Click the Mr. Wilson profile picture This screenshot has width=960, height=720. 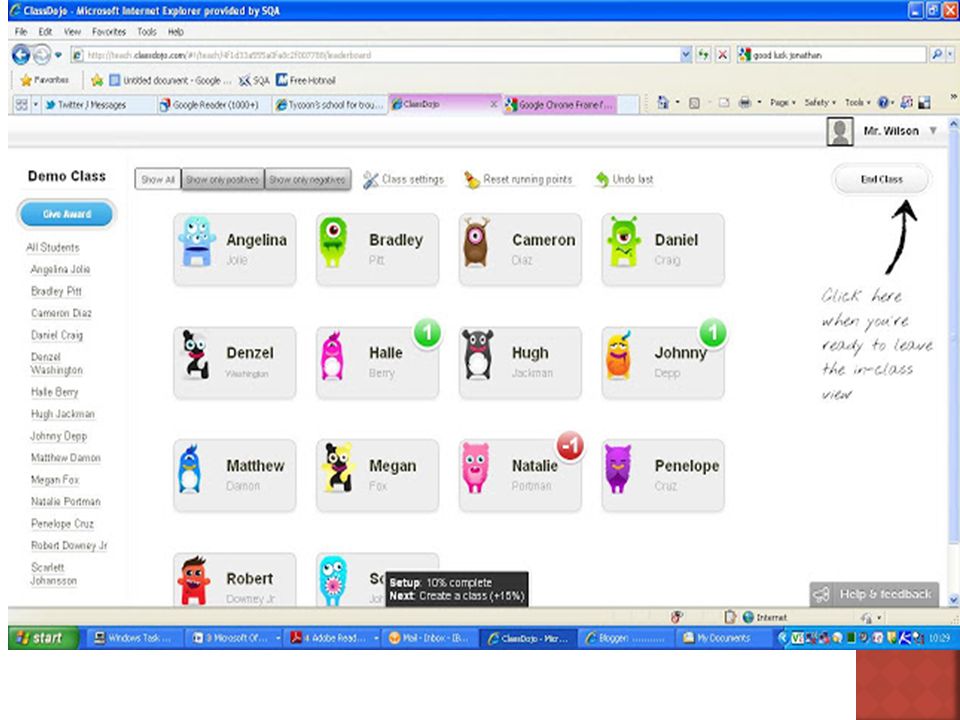pos(840,132)
